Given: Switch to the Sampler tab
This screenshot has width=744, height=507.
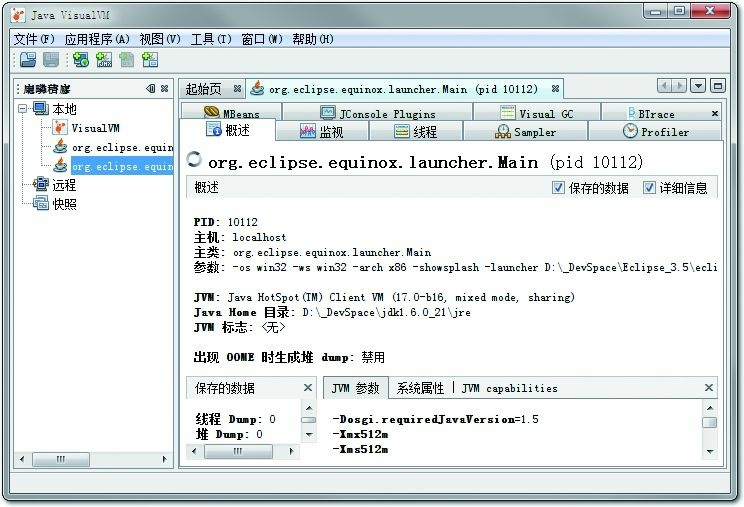Looking at the screenshot, I should pos(525,131).
